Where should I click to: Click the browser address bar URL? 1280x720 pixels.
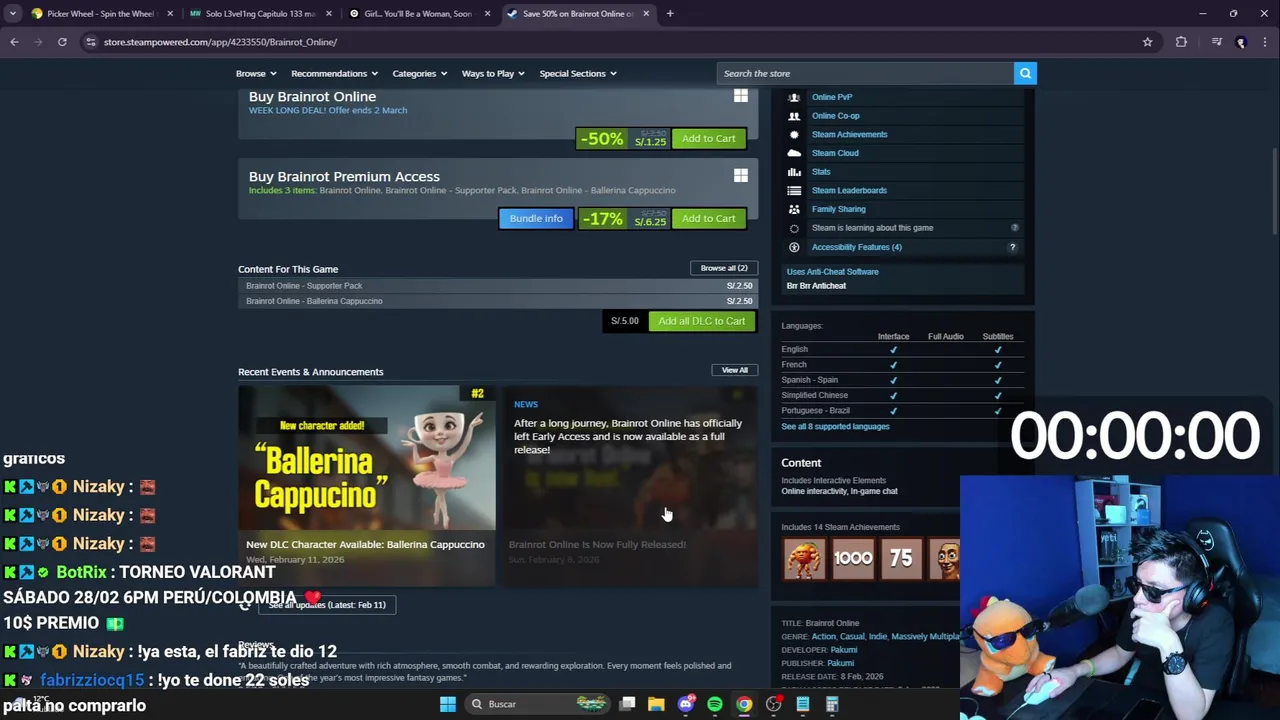tap(220, 42)
